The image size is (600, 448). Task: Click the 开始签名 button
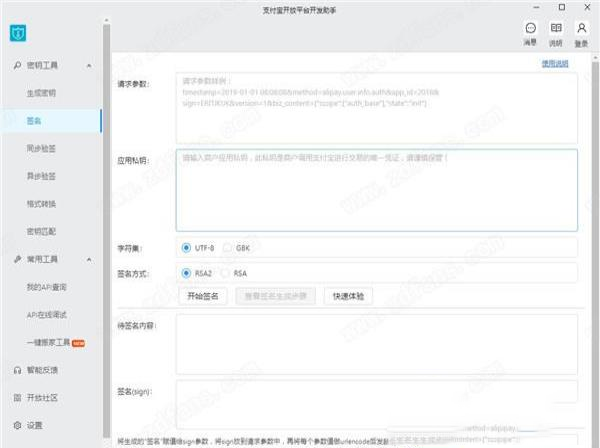coord(203,296)
